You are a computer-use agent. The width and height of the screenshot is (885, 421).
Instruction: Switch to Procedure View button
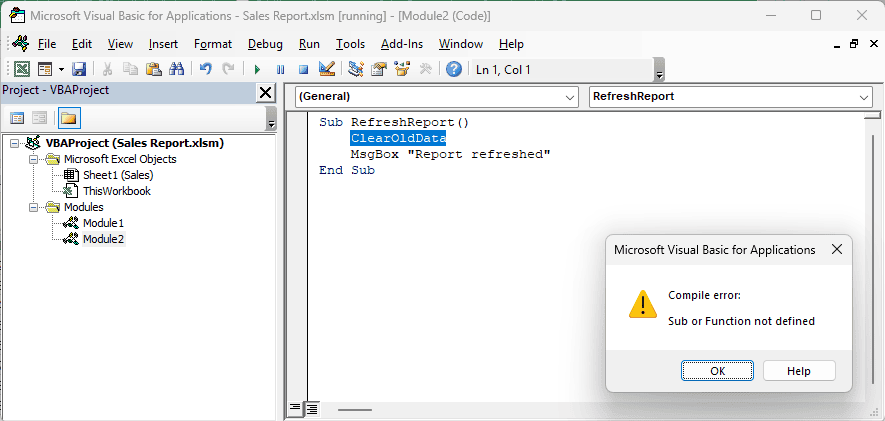[295, 408]
